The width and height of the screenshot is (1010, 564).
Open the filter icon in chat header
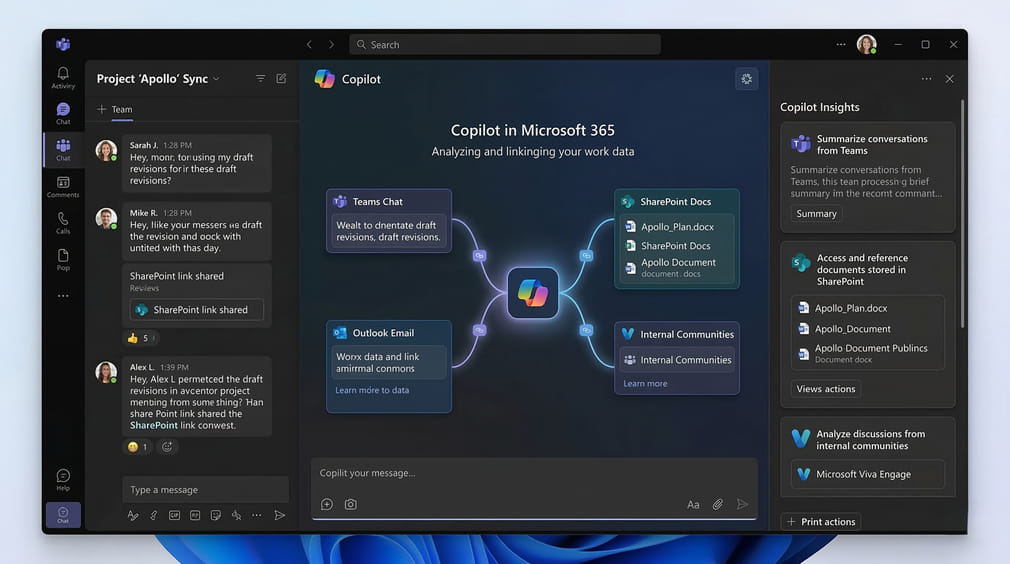click(260, 79)
